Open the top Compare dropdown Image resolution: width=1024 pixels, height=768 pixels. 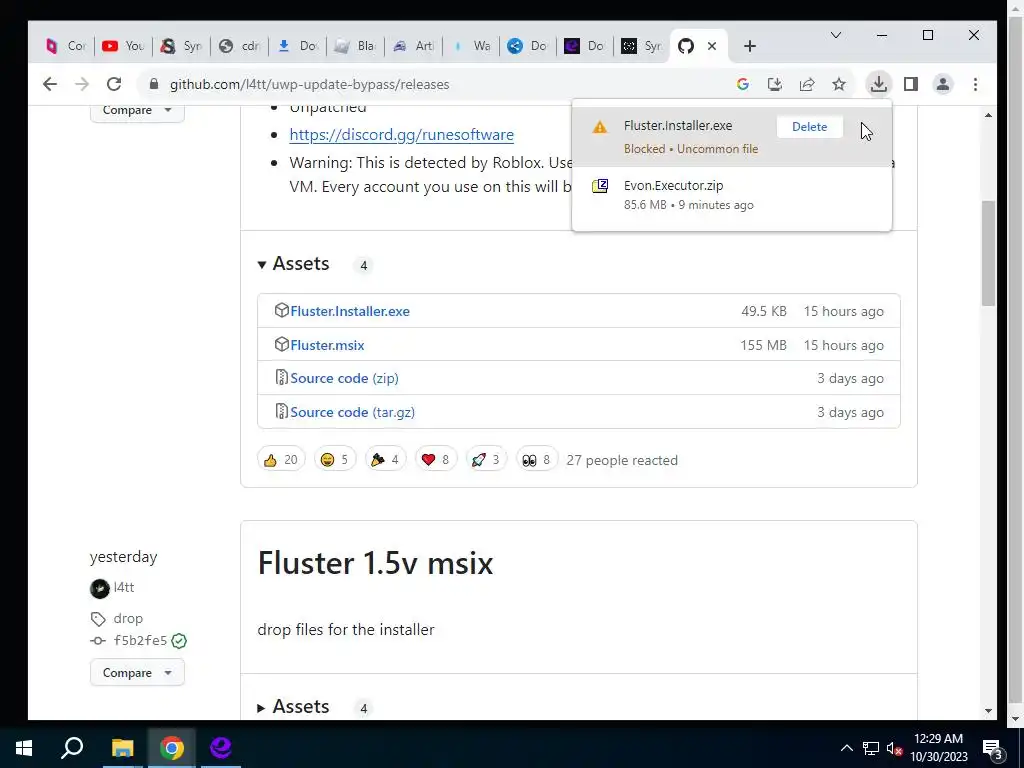coord(137,111)
